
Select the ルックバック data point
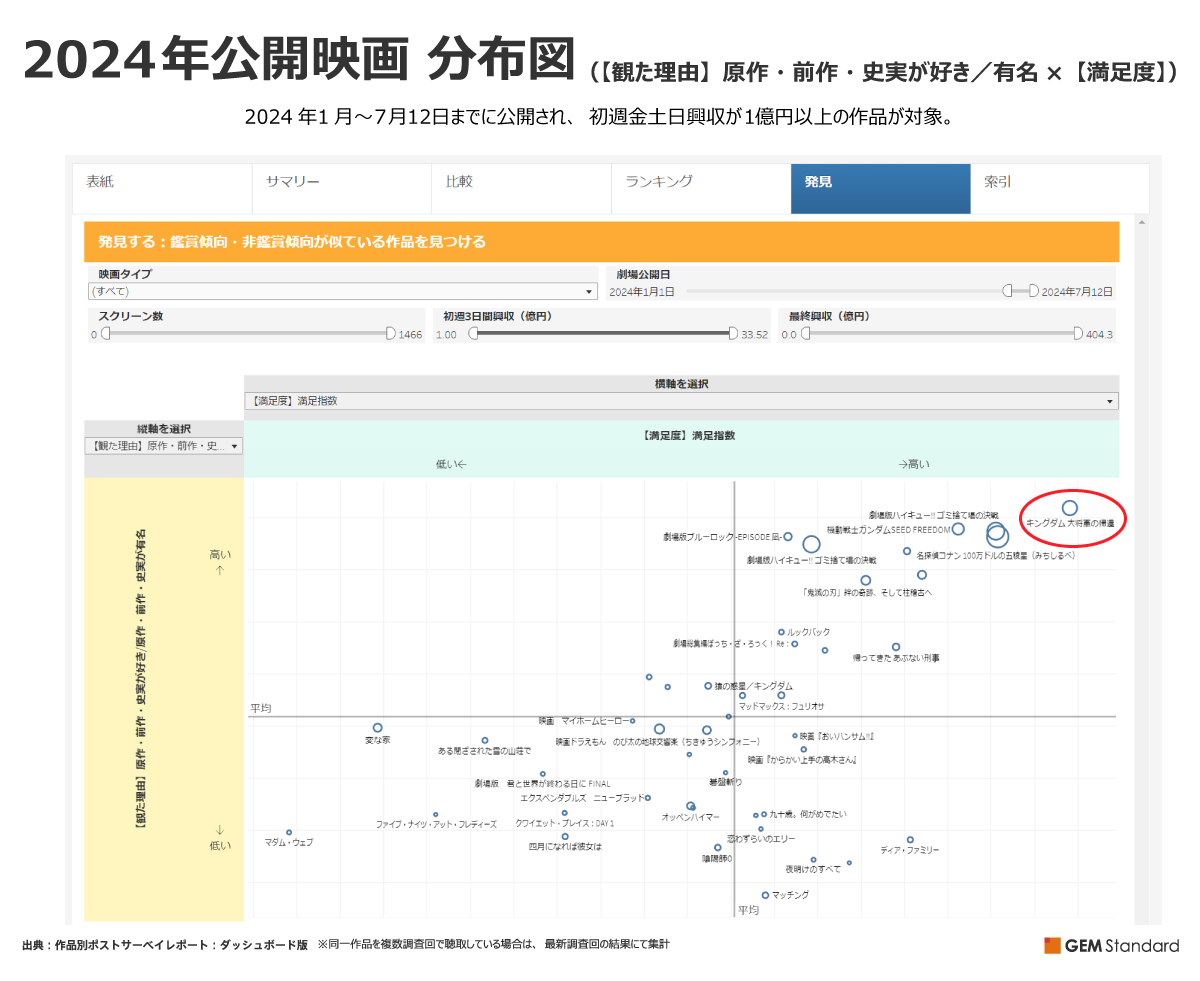tap(782, 632)
